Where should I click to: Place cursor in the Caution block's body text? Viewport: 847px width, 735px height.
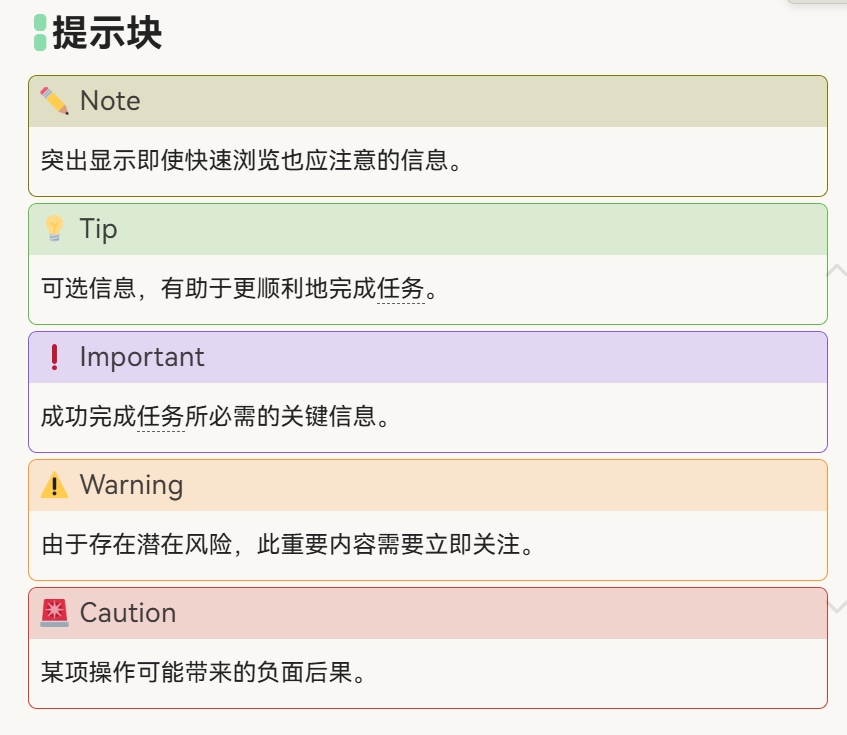click(x=200, y=672)
